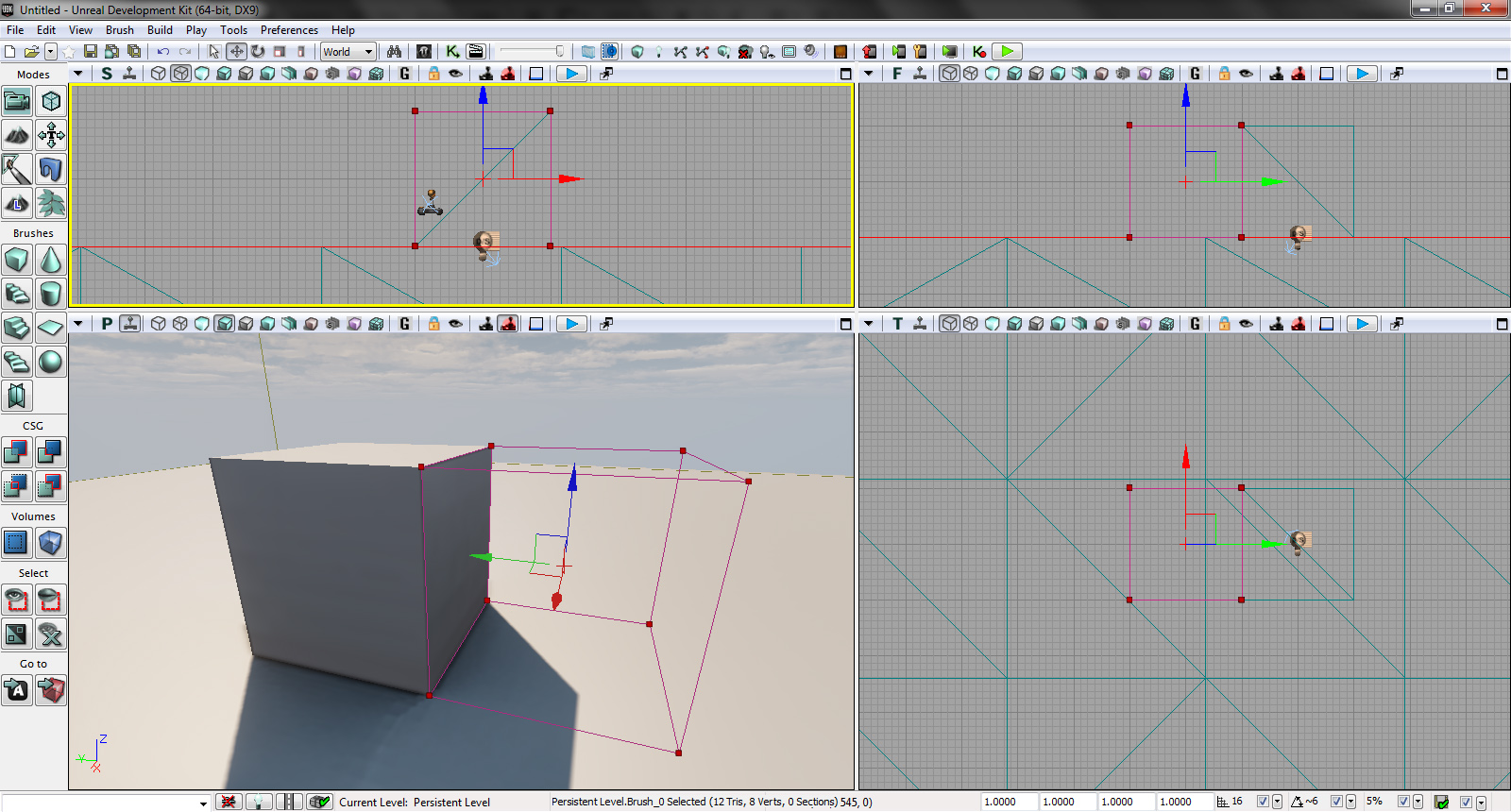1511x812 pixels.
Task: Click the Go to Actor icon
Action: coord(16,691)
